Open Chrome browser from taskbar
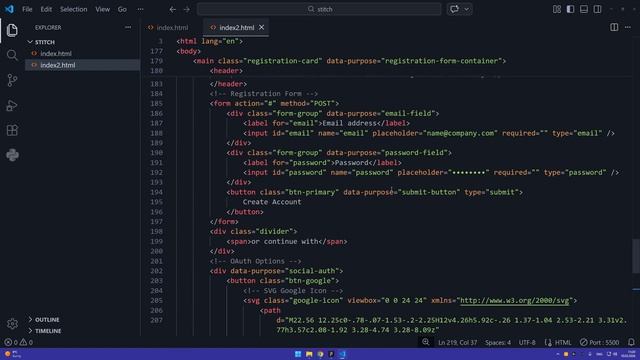The width and height of the screenshot is (640, 360). (320, 354)
